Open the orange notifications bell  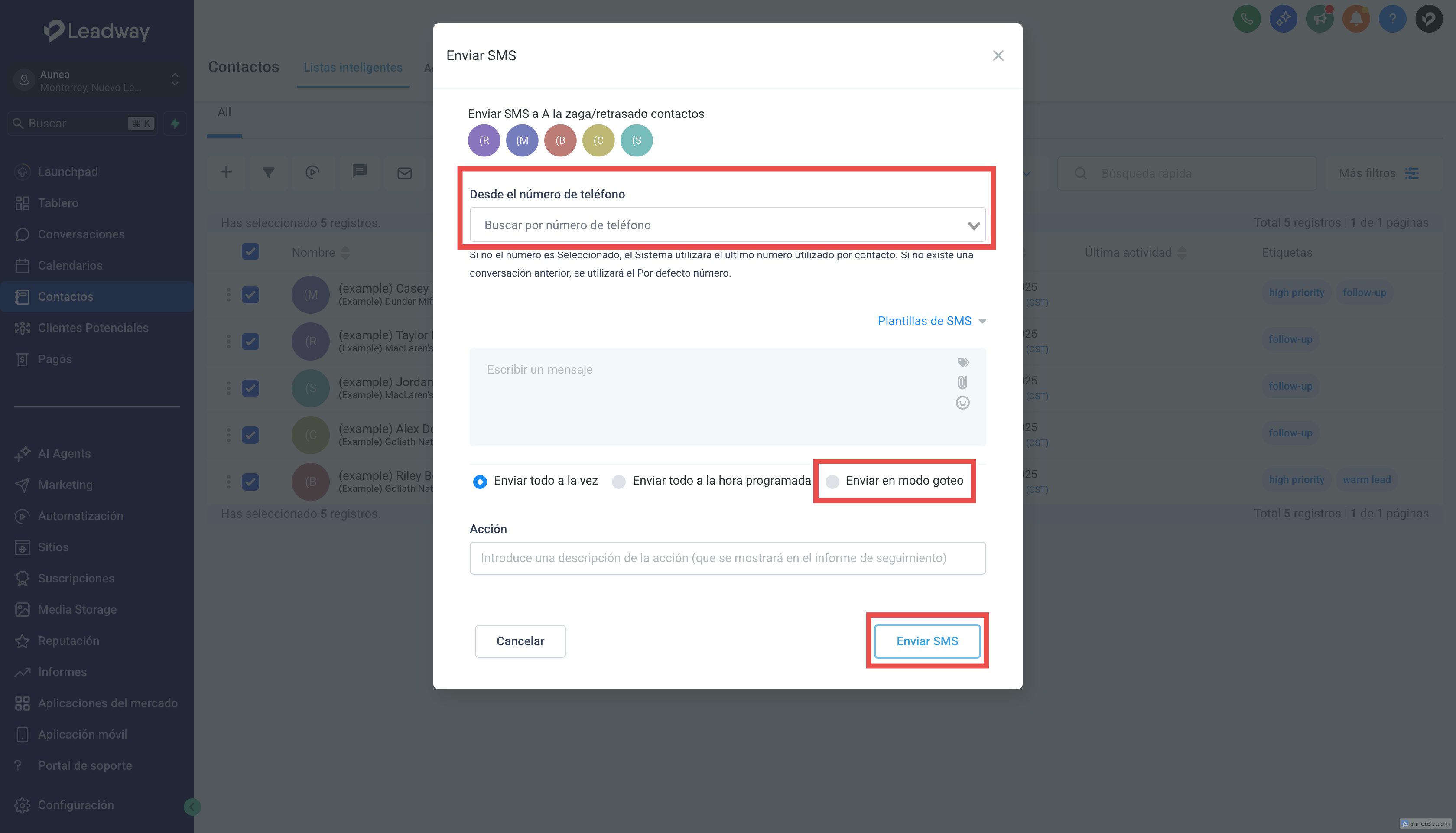[x=1356, y=19]
